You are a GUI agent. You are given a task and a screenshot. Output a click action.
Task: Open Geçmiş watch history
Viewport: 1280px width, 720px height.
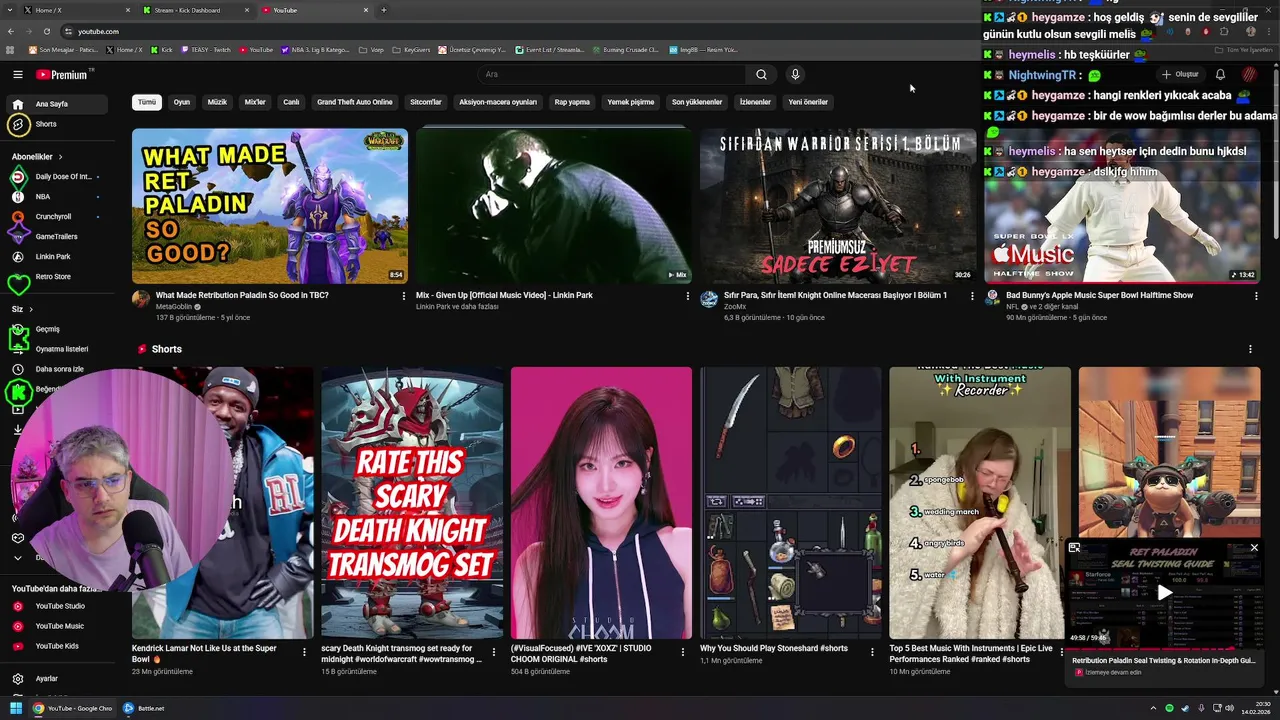47,329
